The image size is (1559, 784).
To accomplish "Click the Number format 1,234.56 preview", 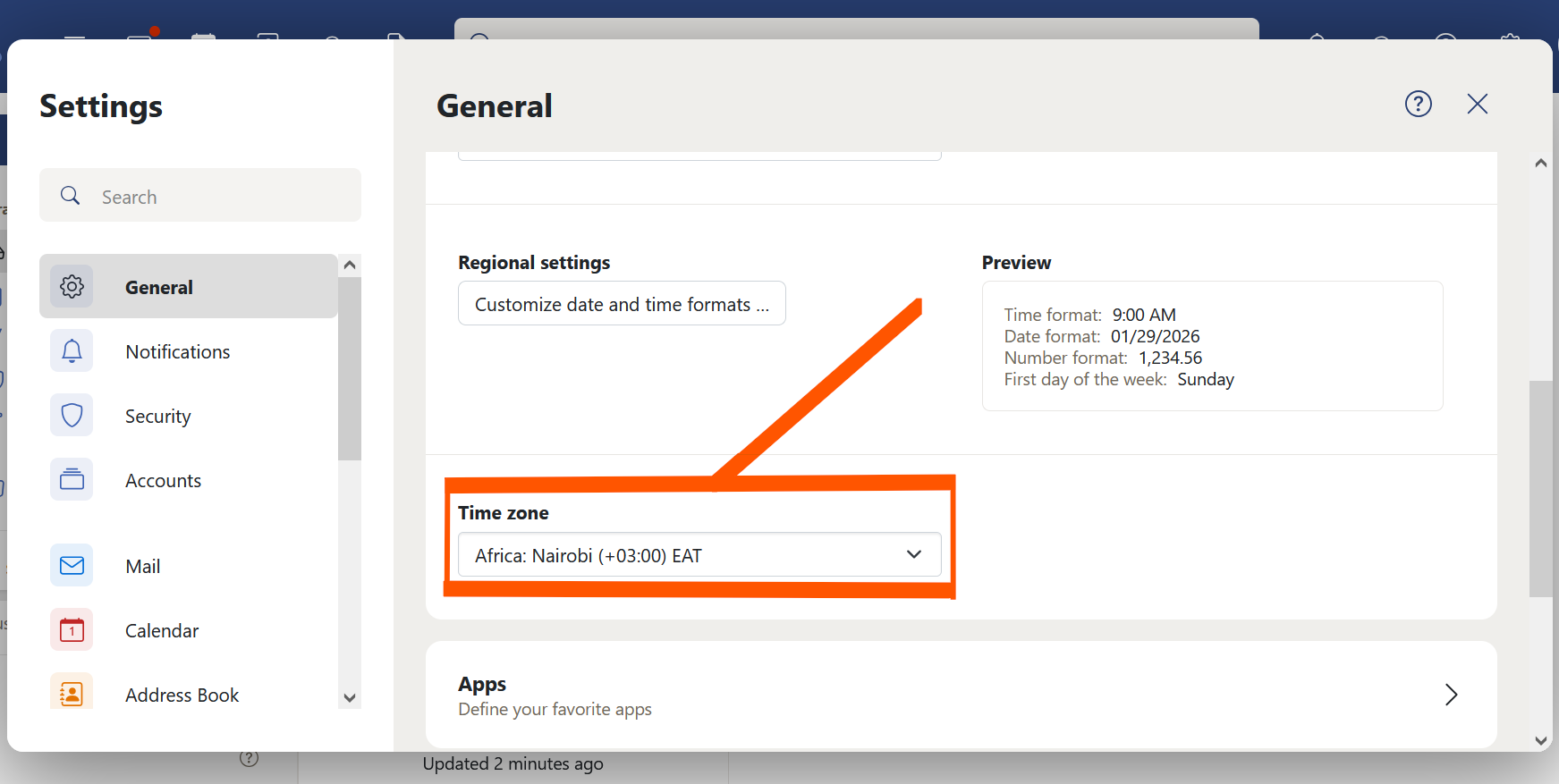I will 1103,358.
